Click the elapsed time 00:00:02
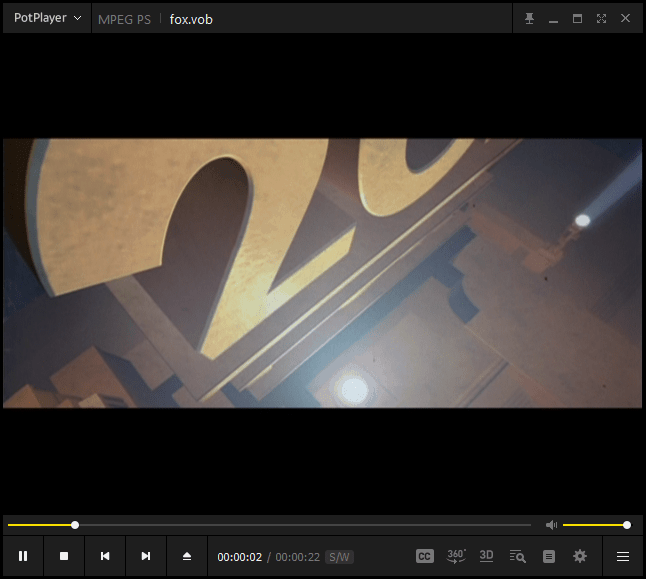The image size is (646, 579). click(x=239, y=557)
